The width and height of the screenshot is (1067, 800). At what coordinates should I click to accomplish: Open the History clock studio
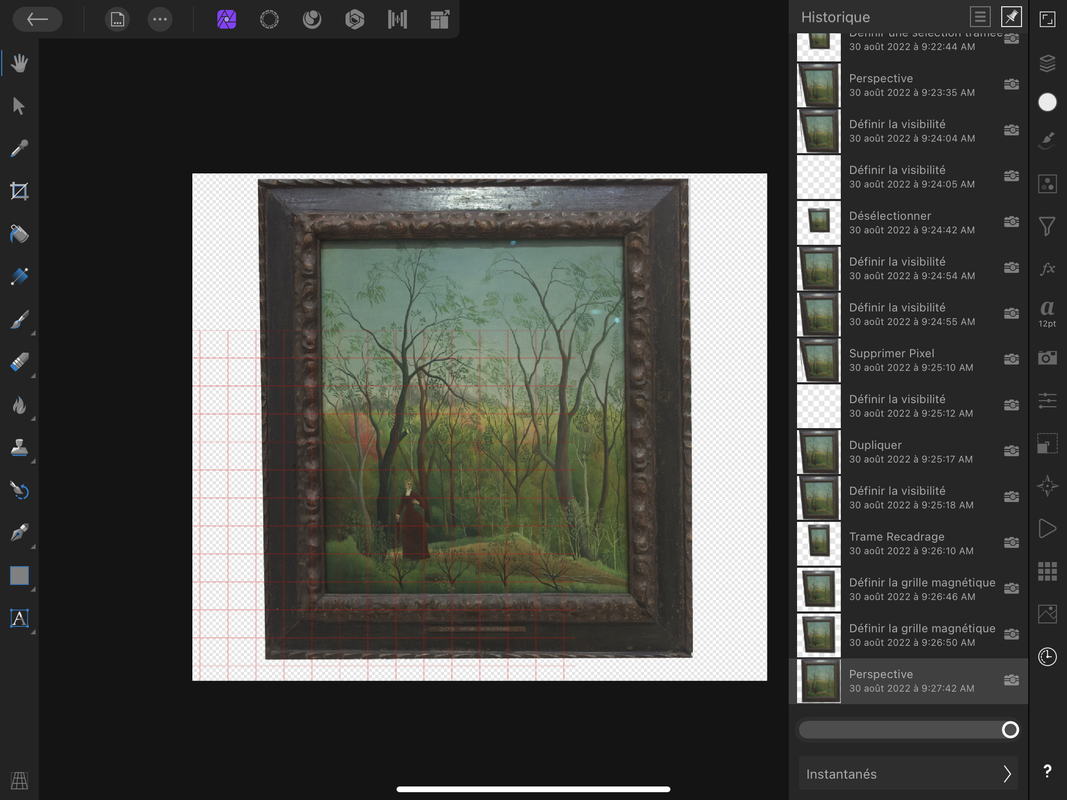pos(1047,656)
